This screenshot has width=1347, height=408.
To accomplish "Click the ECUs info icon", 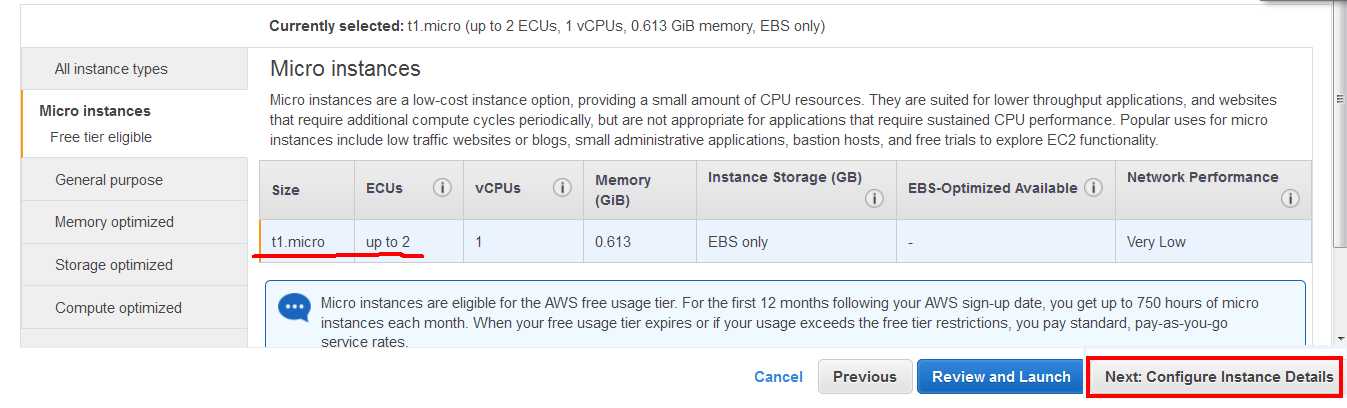I will (x=442, y=188).
